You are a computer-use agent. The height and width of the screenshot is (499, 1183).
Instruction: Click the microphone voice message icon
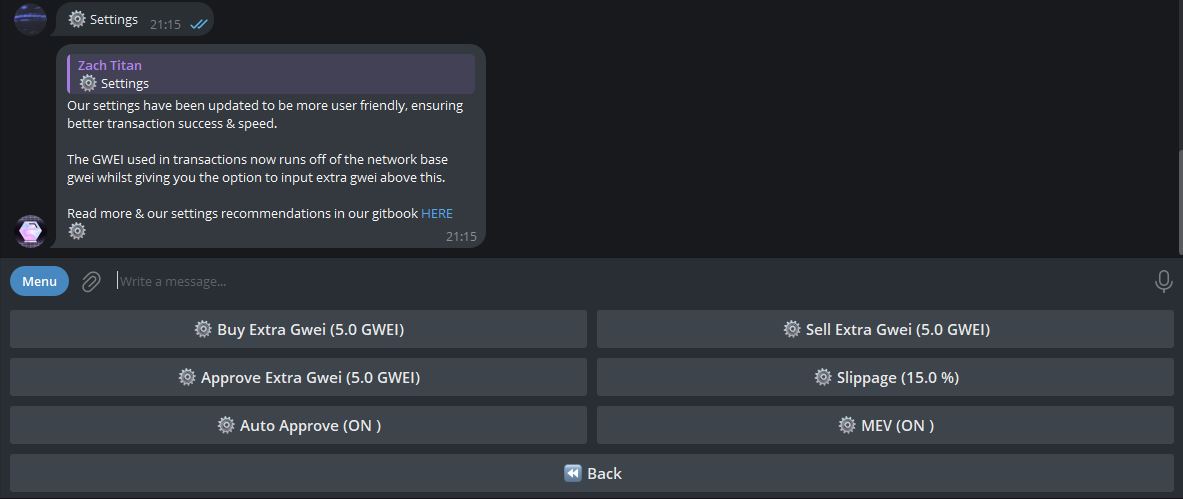(x=1163, y=282)
